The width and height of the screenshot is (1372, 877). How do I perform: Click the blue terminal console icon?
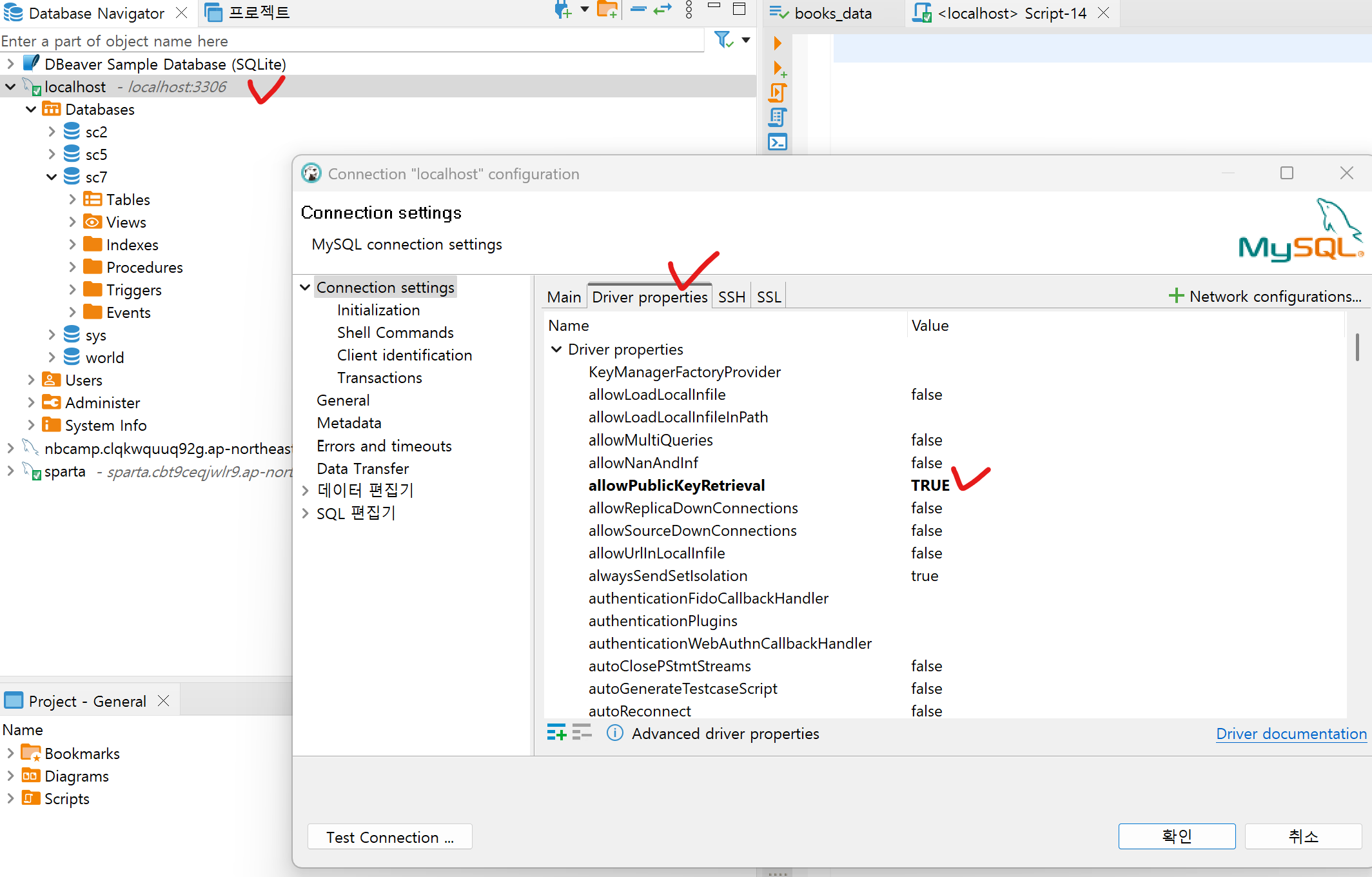coord(778,142)
